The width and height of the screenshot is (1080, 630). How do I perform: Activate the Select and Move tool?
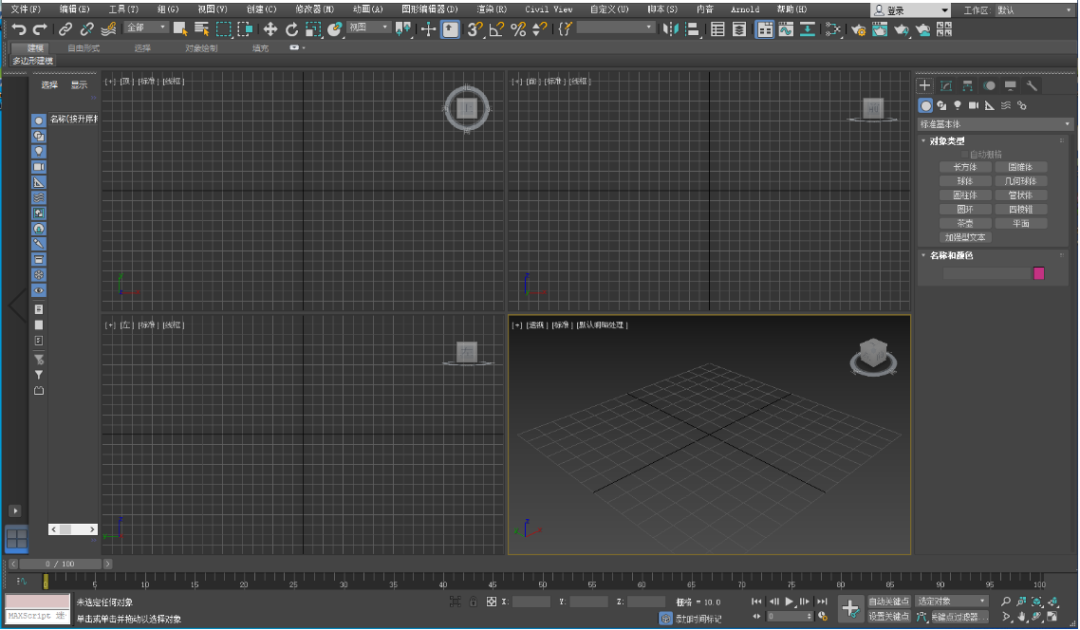coord(271,29)
